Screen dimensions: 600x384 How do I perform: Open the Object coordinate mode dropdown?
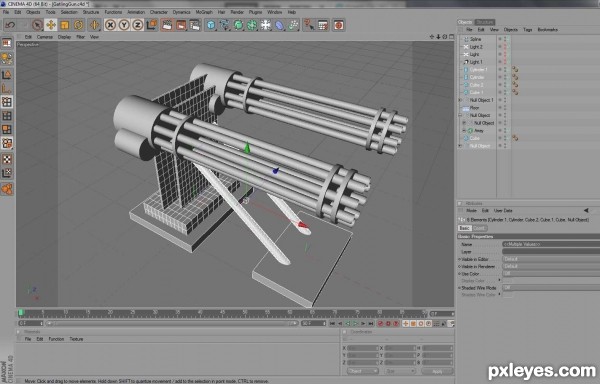[x=362, y=371]
